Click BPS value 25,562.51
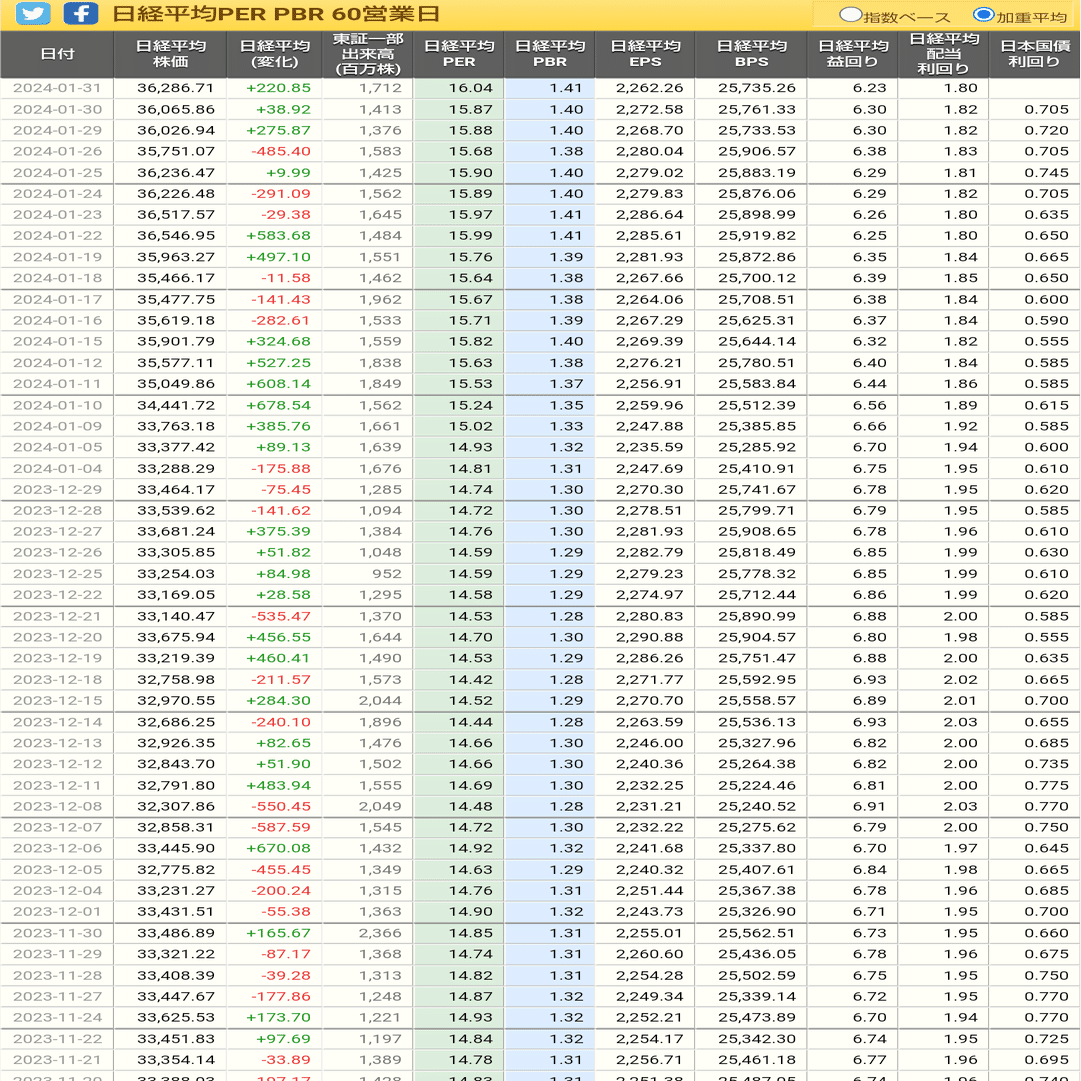 coord(757,933)
